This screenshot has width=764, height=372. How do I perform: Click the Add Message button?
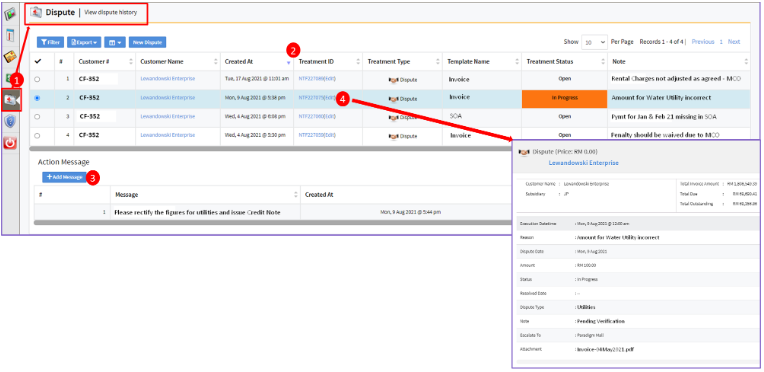tap(64, 177)
